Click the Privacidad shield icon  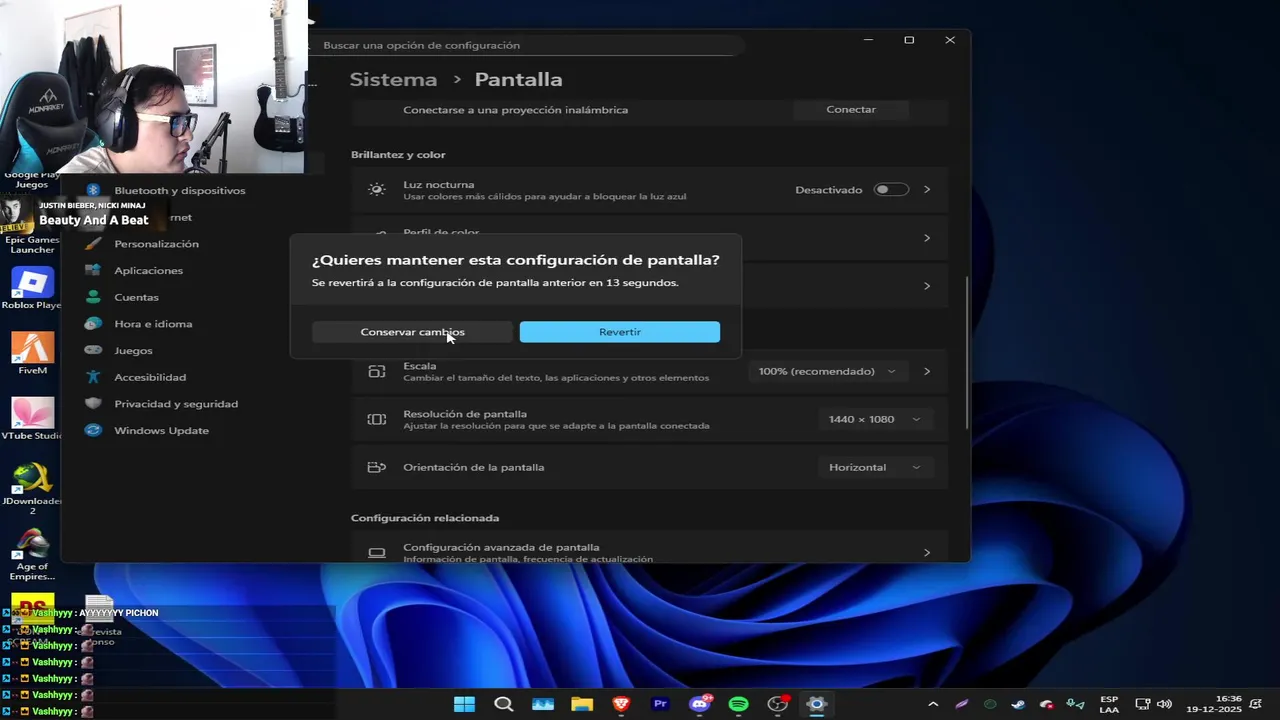[x=93, y=404]
